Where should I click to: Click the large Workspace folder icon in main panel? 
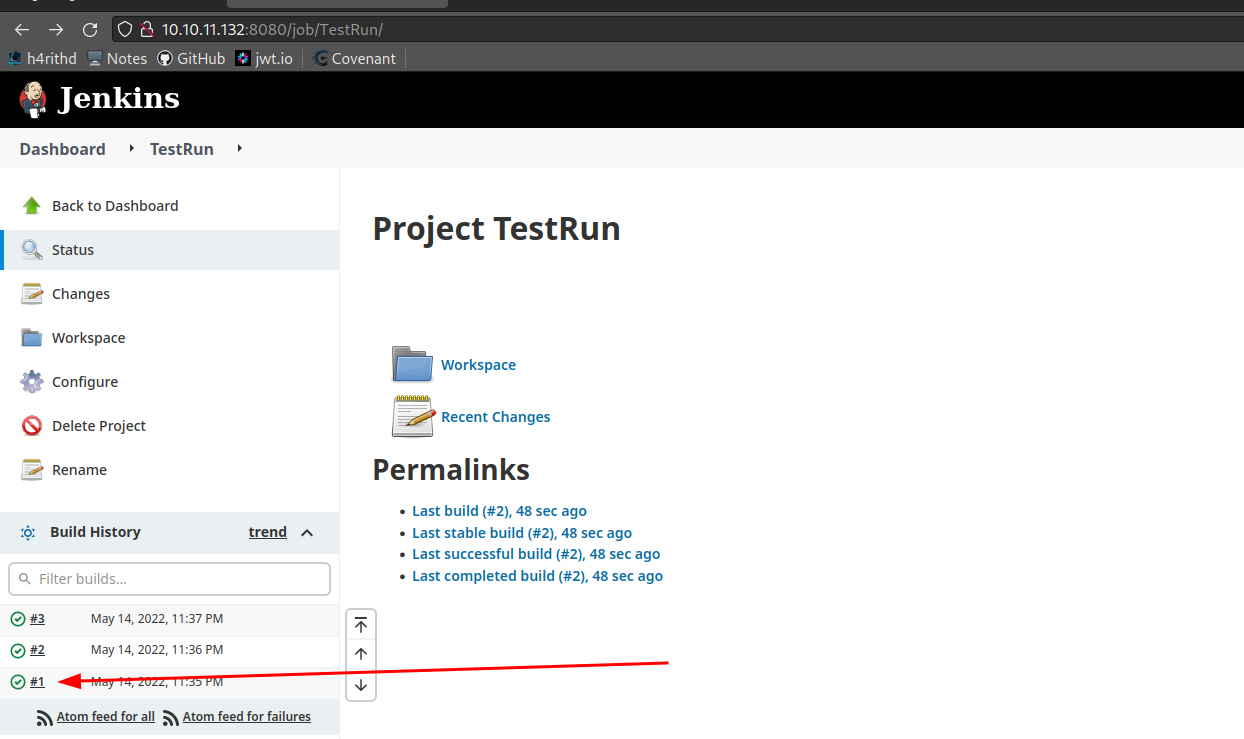[412, 364]
